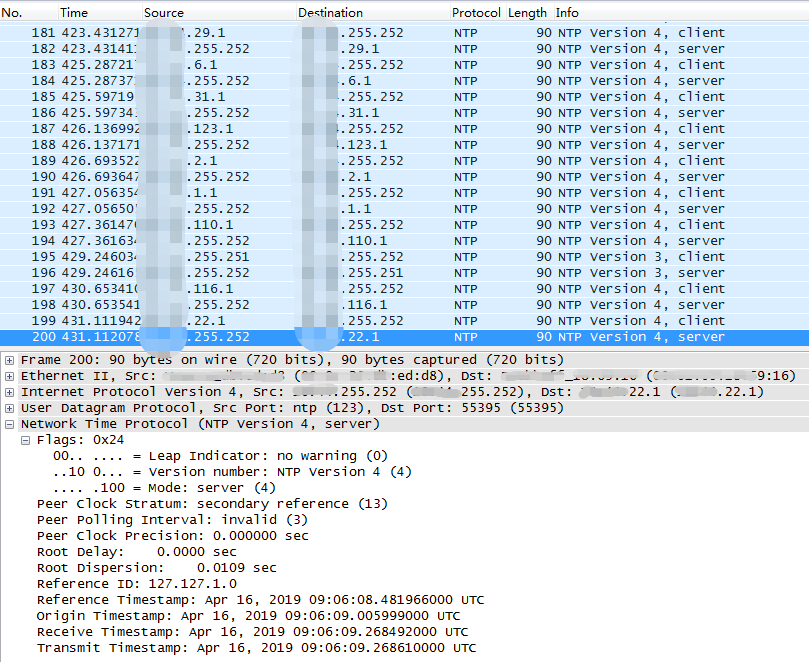Select packet number 199
This screenshot has height=662, width=809.
point(404,320)
